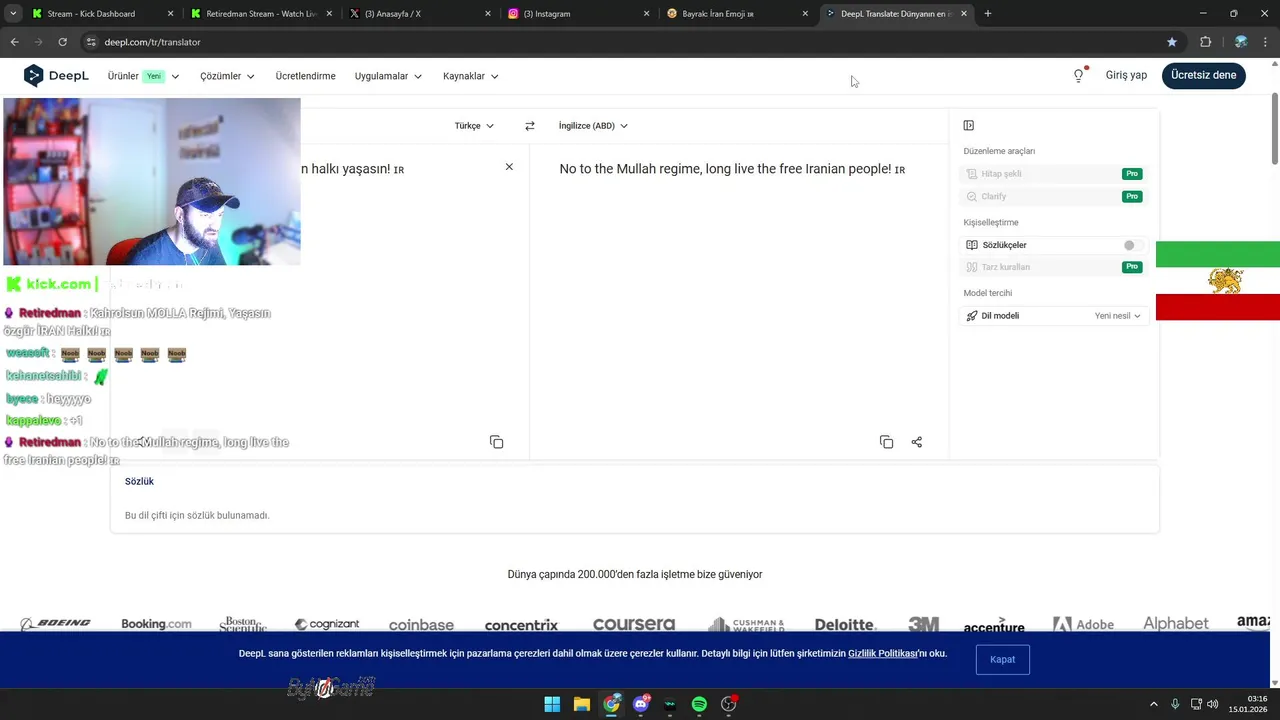1280x720 pixels.
Task: Open the Gizlilik Politikası link
Action: [x=882, y=654]
